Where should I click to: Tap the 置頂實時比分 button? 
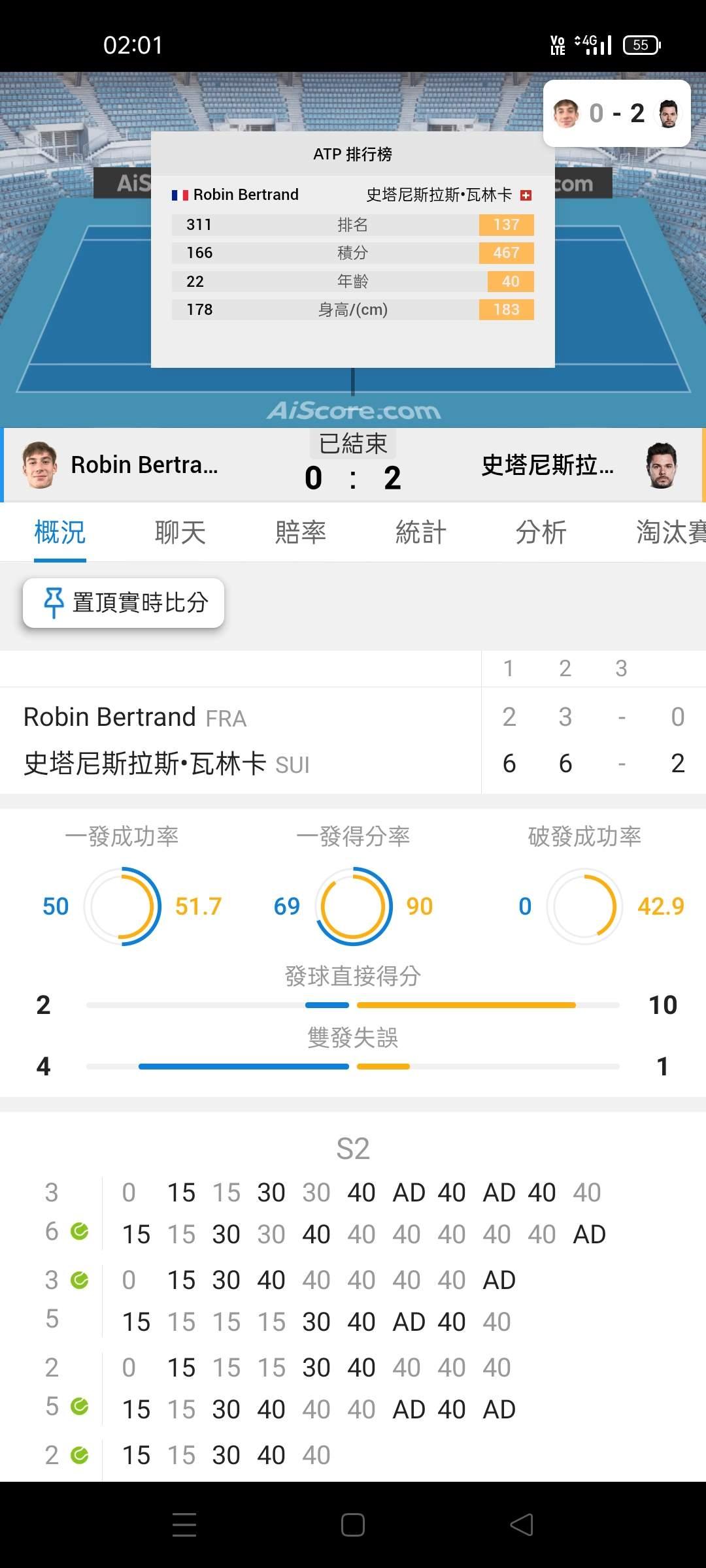(x=124, y=602)
